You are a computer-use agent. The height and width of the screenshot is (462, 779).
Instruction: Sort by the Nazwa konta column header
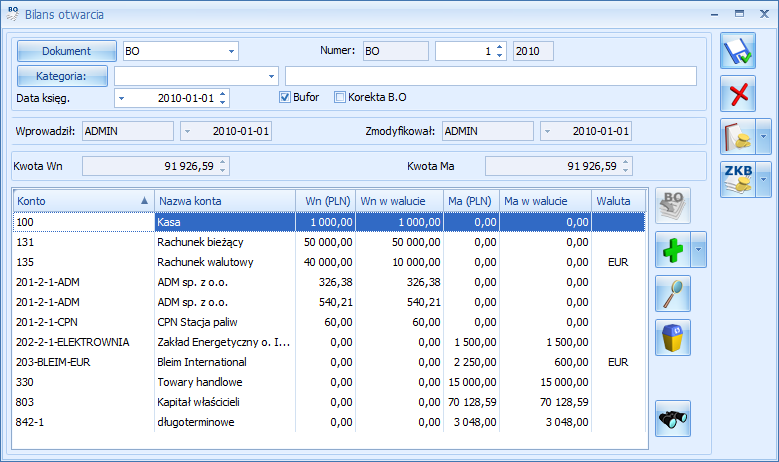[x=225, y=201]
